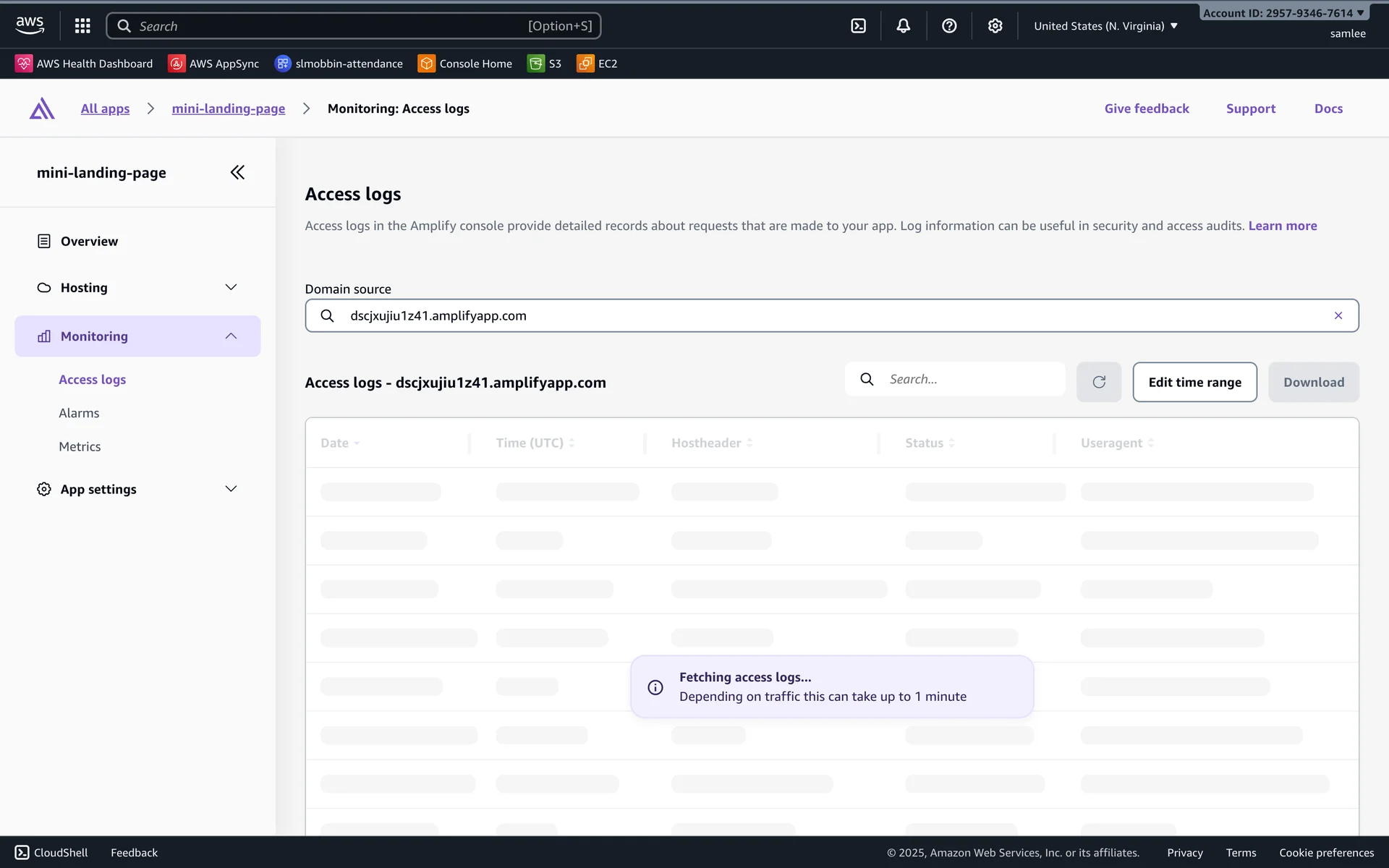1389x868 pixels.
Task: Go to Alarms in the sidebar
Action: [x=79, y=413]
